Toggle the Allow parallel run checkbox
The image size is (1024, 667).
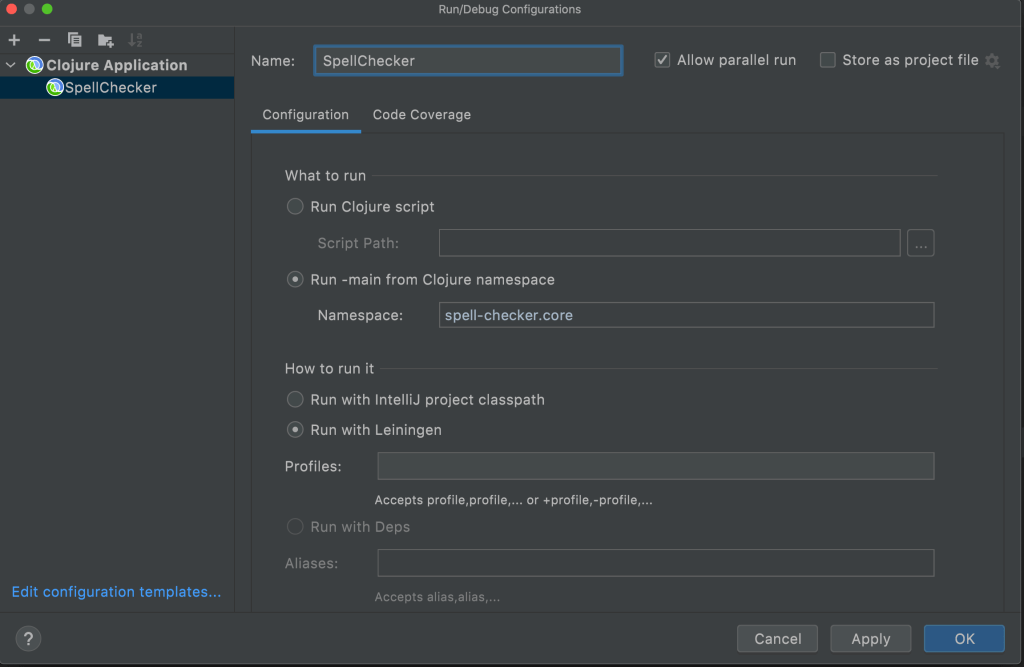point(662,60)
